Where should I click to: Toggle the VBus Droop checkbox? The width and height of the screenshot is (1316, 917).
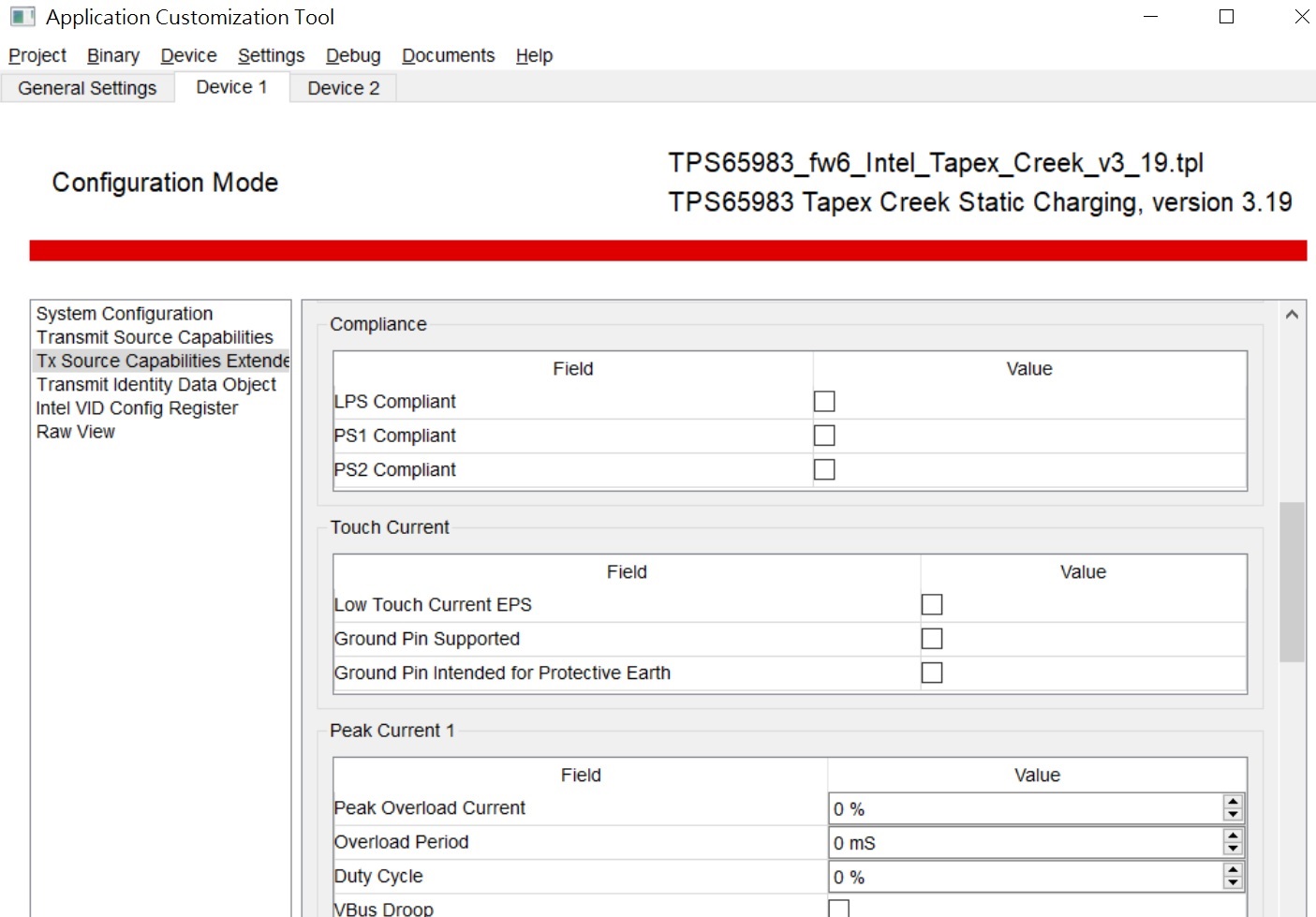[839, 909]
